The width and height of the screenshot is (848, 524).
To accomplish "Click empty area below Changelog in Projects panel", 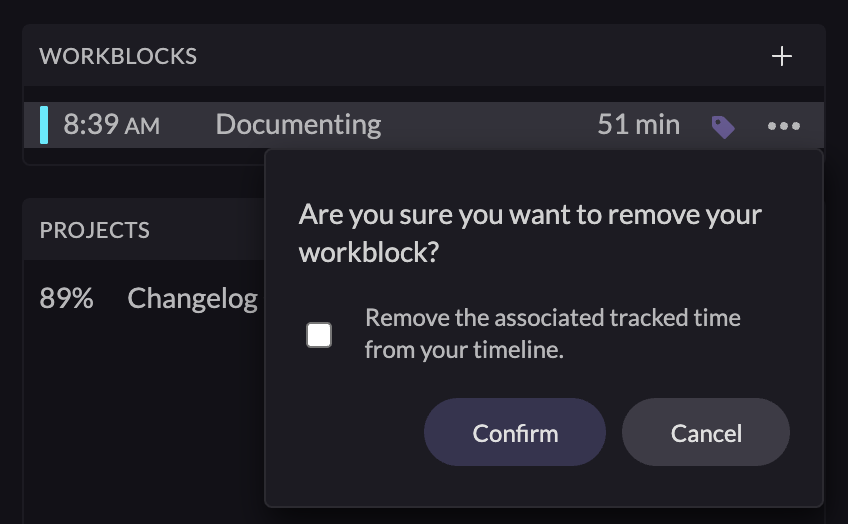I will click(140, 420).
